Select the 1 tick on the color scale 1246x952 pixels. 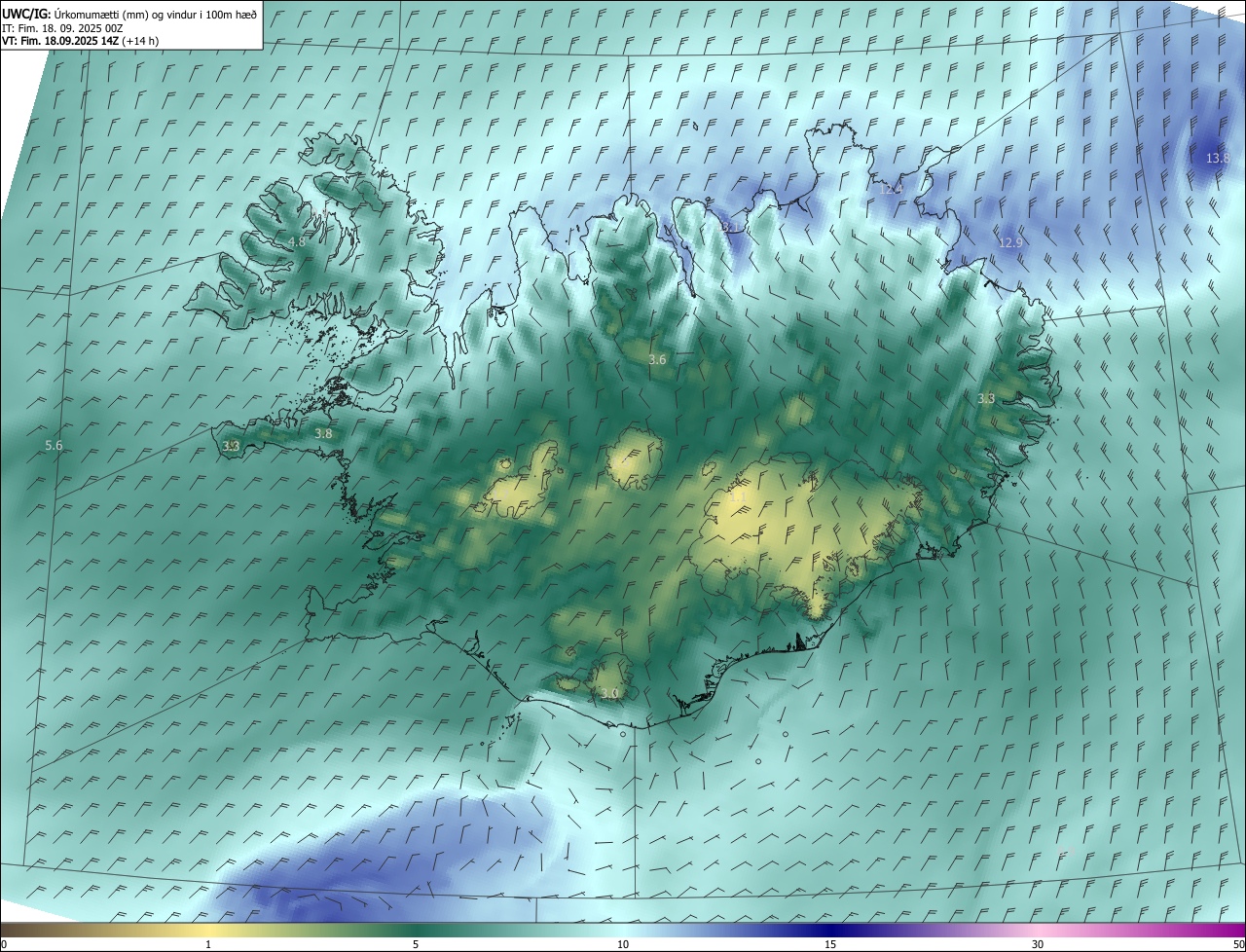click(208, 944)
